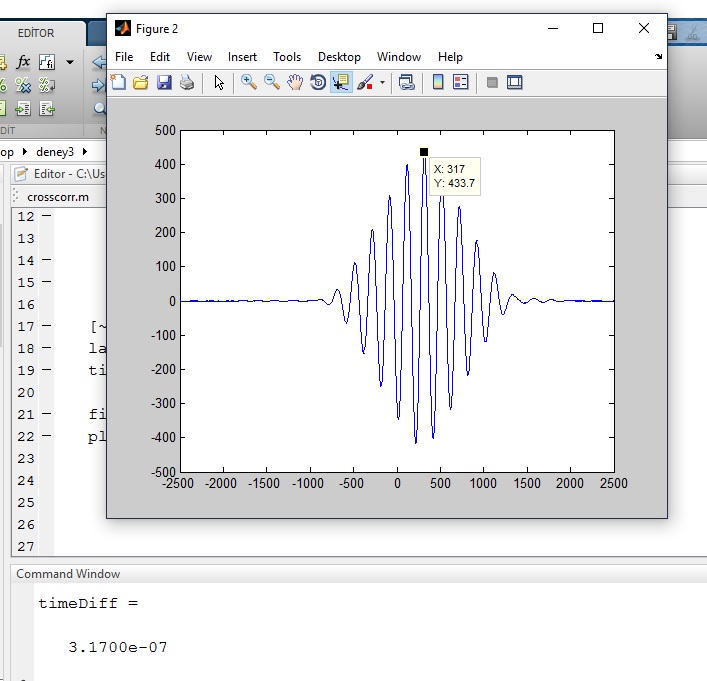Click New Figure icon in Figure 2 toolbar
Screen dimensions: 707x681
pos(118,83)
